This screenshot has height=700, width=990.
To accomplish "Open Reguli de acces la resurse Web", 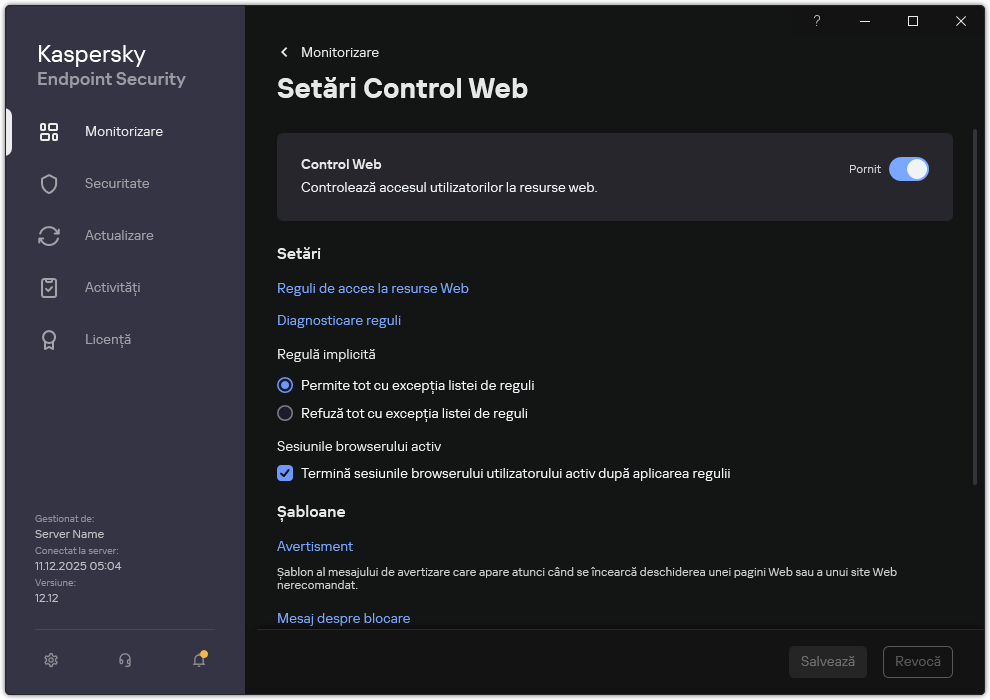I will 372,288.
